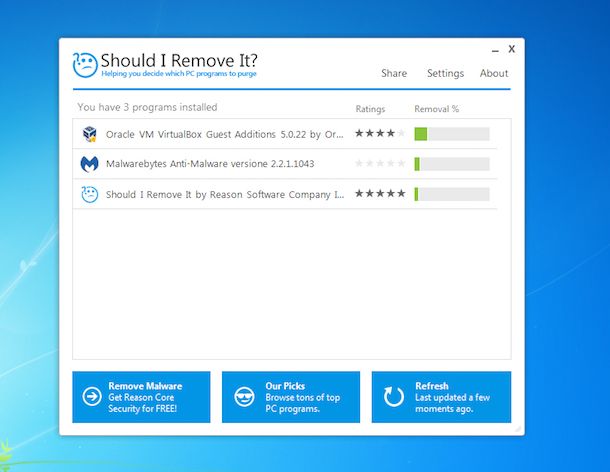Open the About menu
Screen dimensions: 610x472
[x=494, y=73]
